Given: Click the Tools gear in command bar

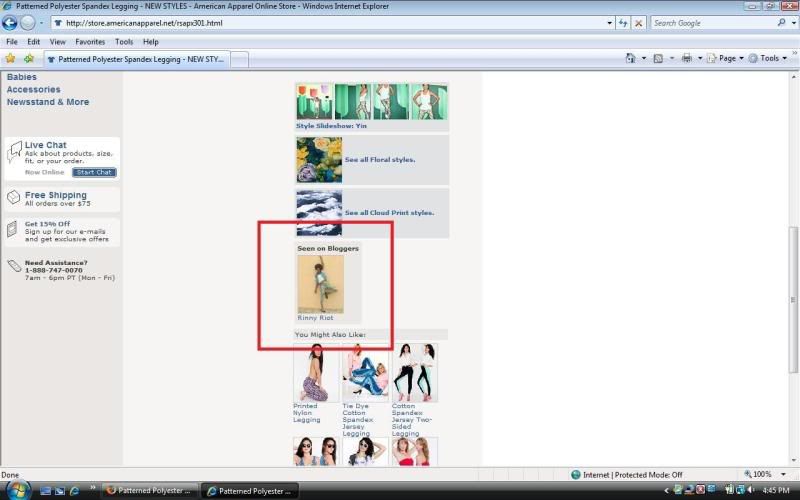Looking at the screenshot, I should pos(753,58).
